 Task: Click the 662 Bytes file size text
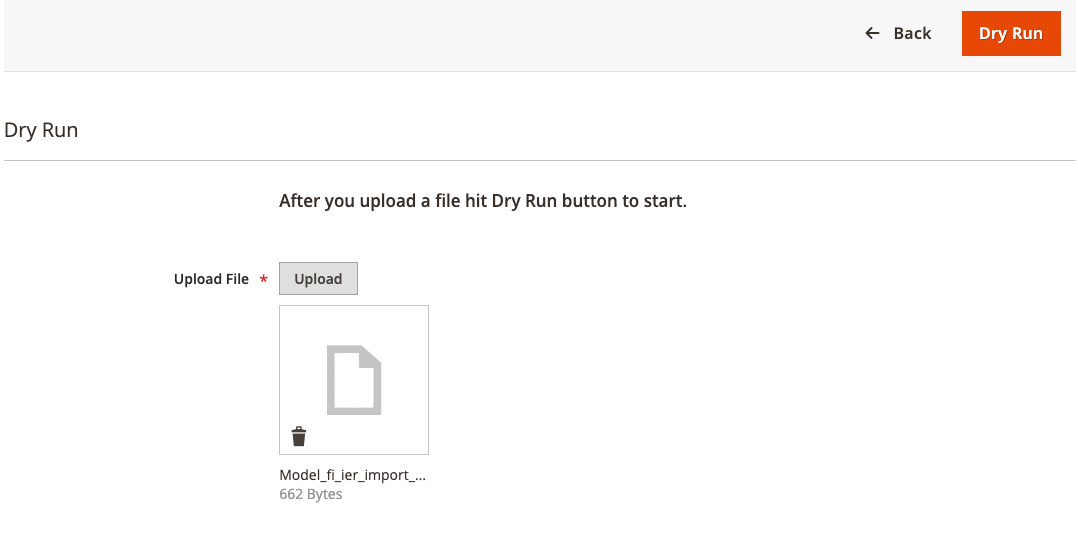pos(311,494)
